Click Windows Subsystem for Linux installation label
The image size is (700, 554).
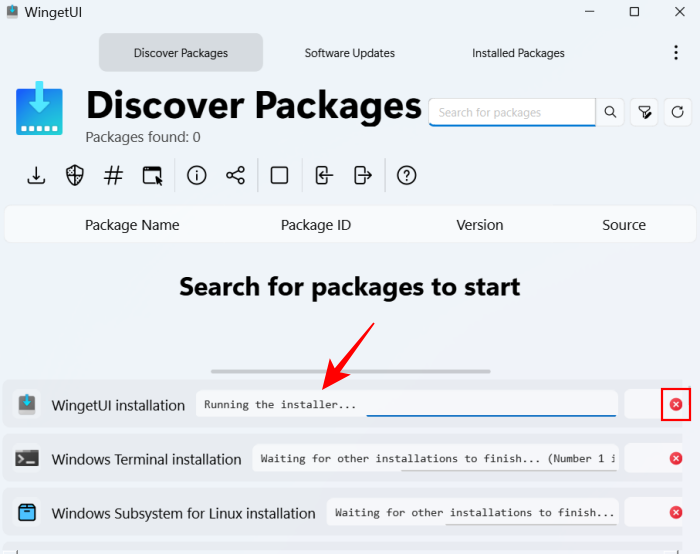click(183, 513)
